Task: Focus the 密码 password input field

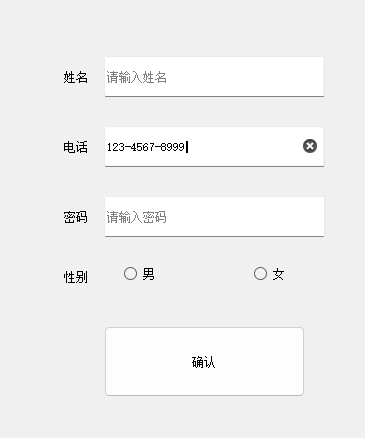Action: coord(214,217)
